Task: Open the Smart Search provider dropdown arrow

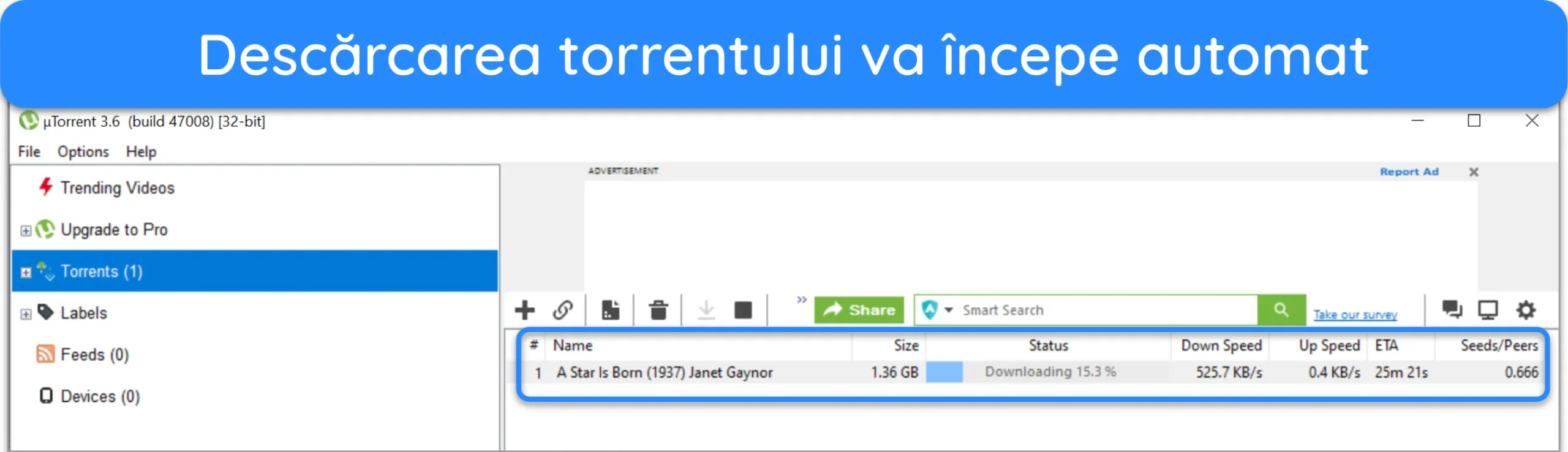Action: [x=948, y=310]
